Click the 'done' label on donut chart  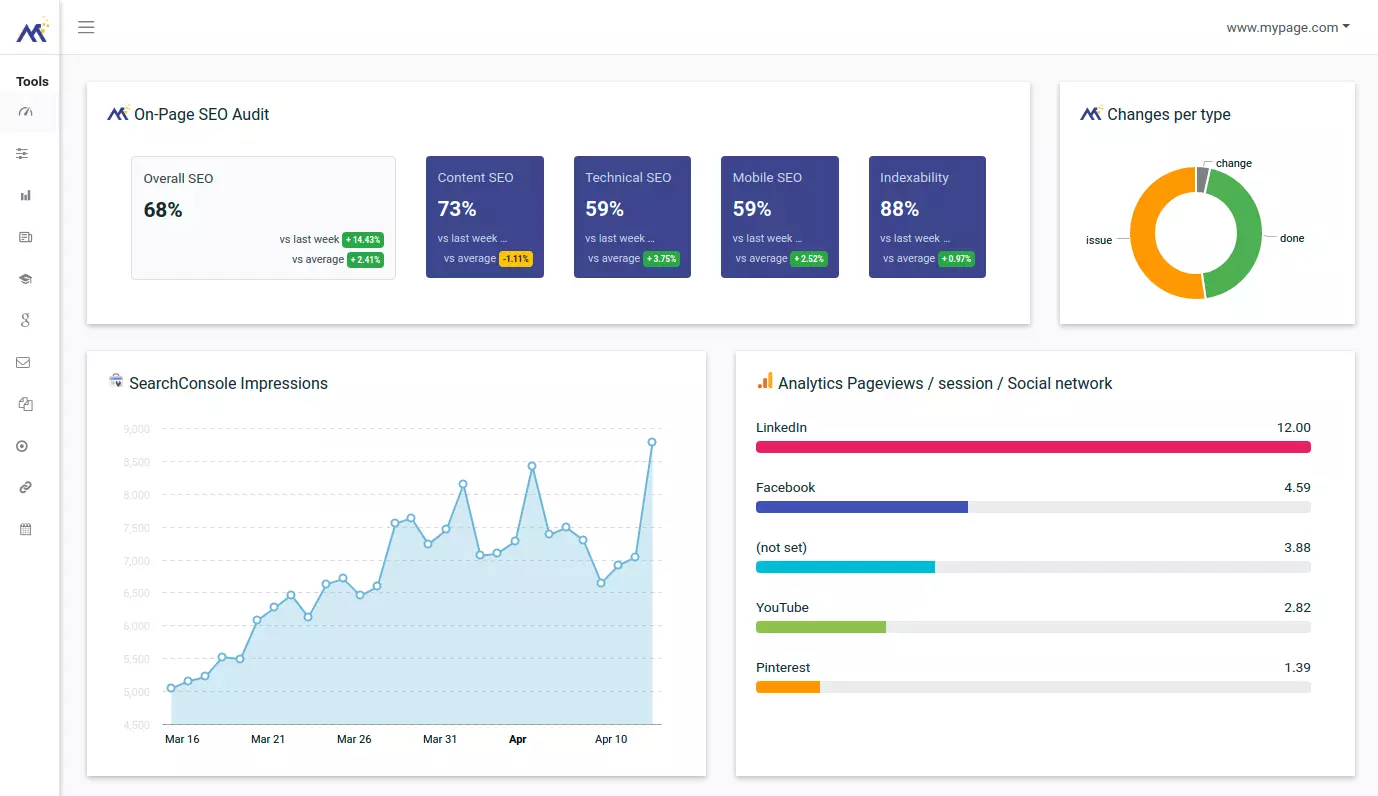(1292, 238)
